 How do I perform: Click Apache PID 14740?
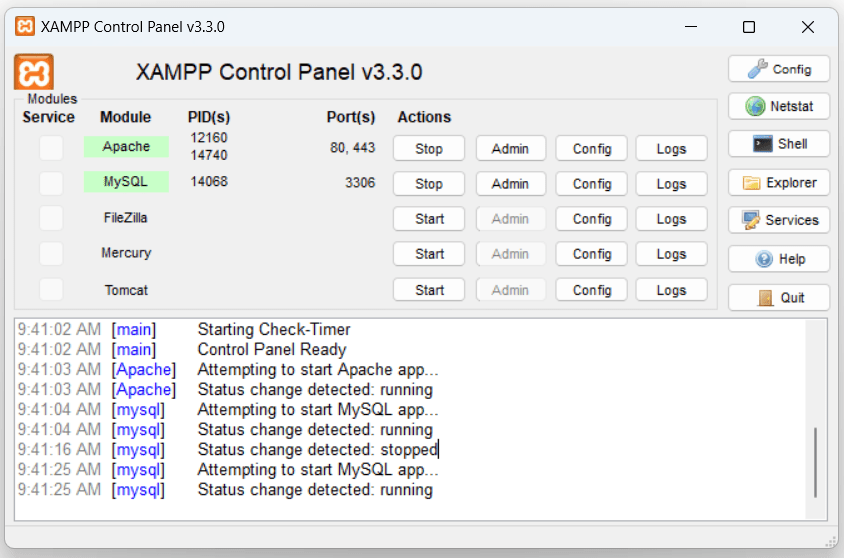click(x=209, y=155)
